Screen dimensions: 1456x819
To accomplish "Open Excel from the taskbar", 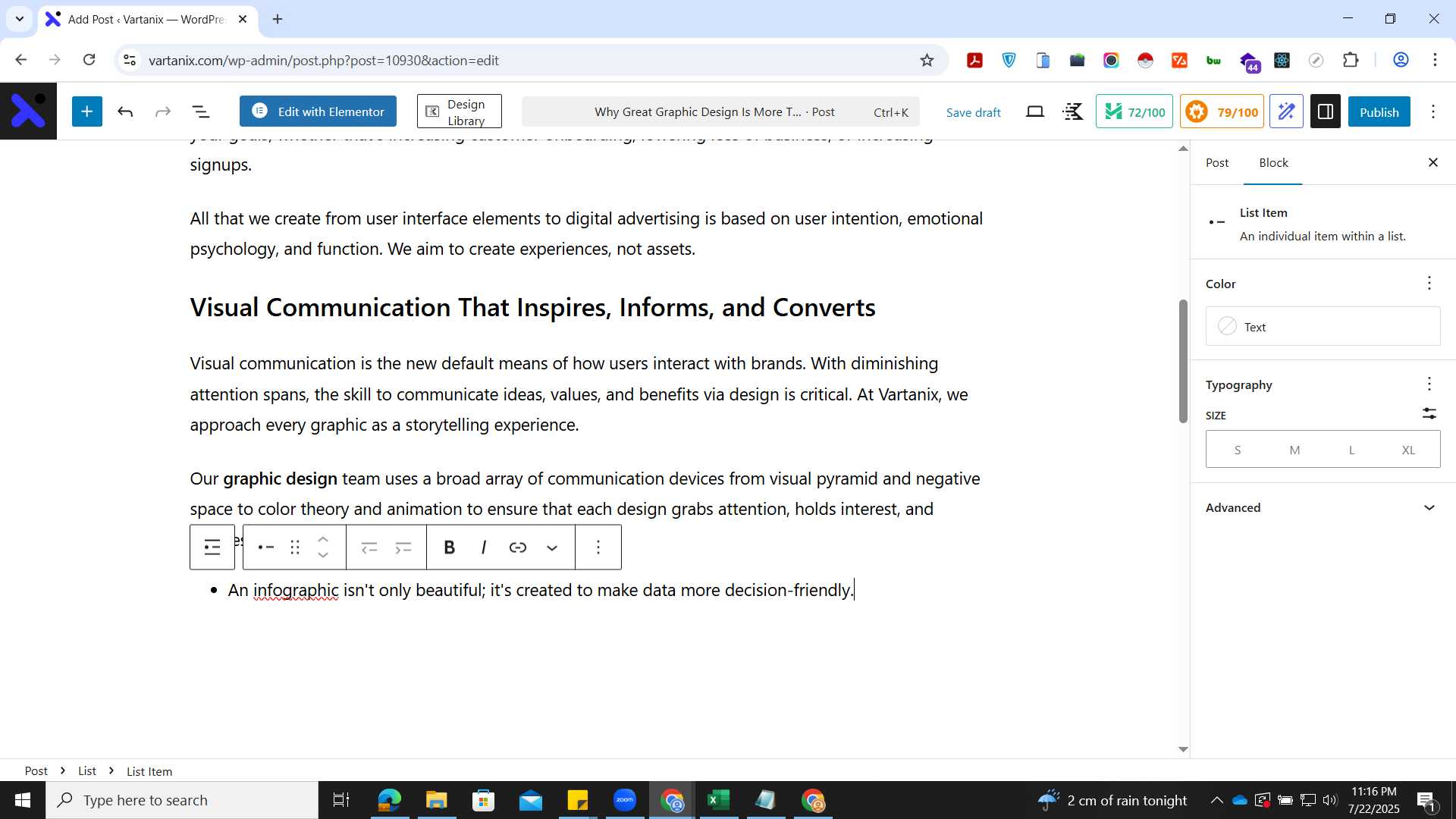I will pos(718,800).
